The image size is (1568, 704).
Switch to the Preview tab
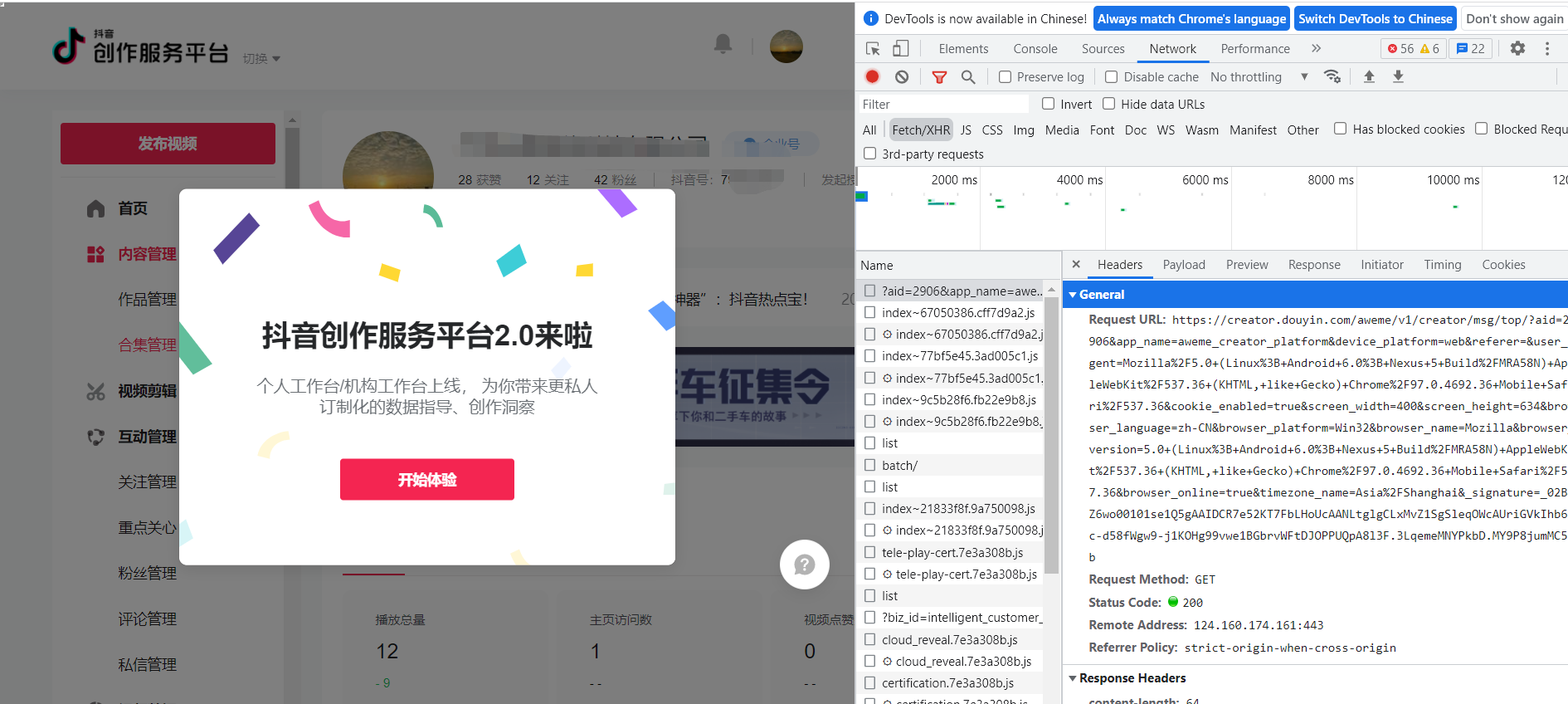click(x=1247, y=265)
